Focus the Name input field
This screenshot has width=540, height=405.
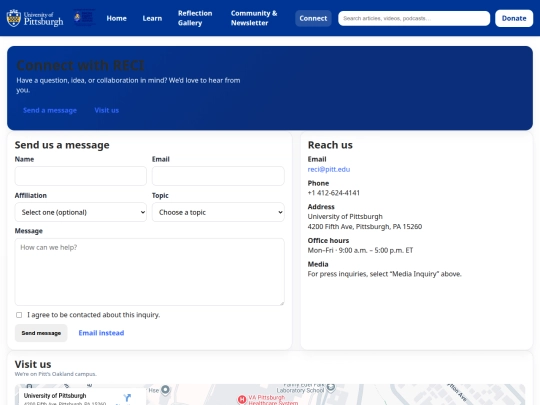click(x=81, y=176)
